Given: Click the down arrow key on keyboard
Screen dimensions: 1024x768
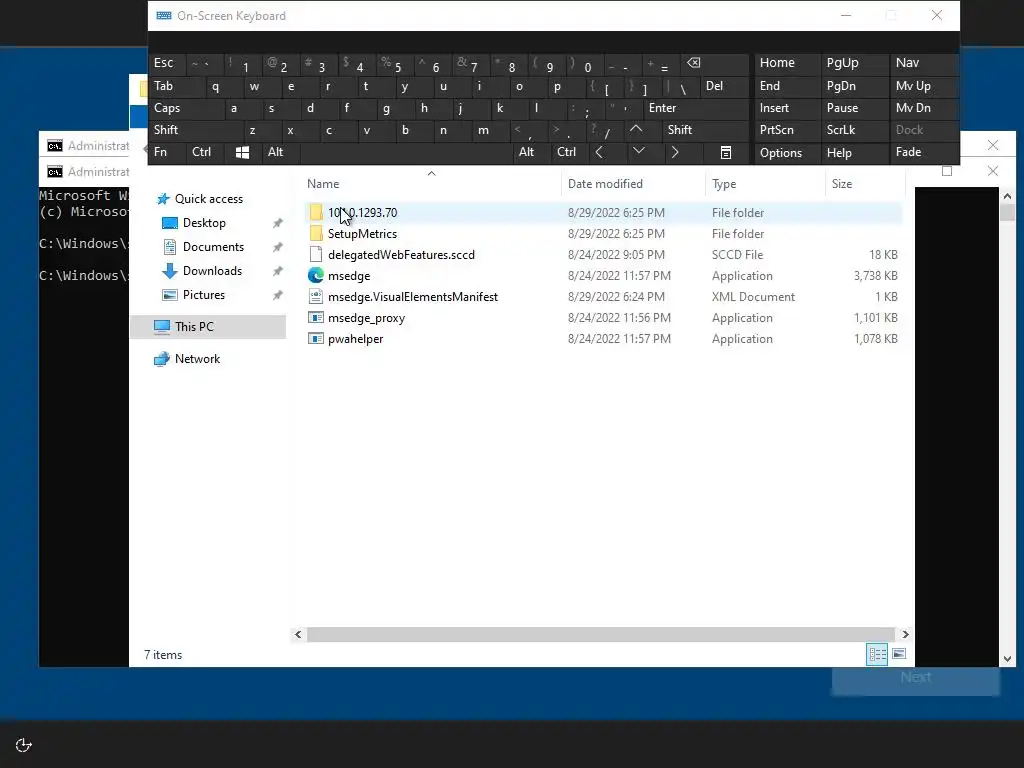Looking at the screenshot, I should coord(643,152).
